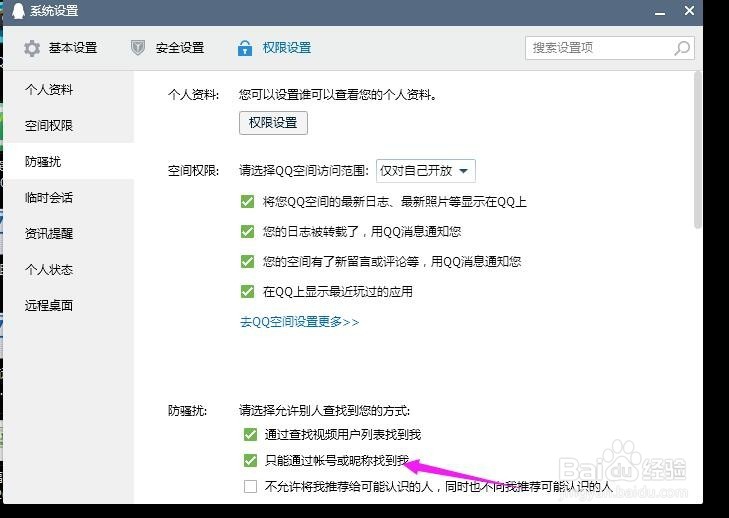Click text 您可以设置谁可以查看您的个人资料。
This screenshot has height=518, width=729.
pyautogui.click(x=338, y=95)
